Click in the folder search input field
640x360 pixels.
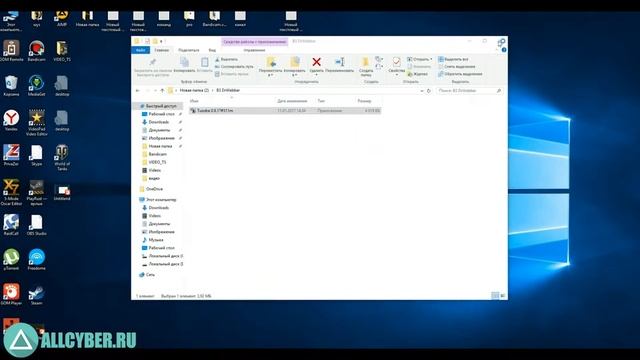pos(469,91)
